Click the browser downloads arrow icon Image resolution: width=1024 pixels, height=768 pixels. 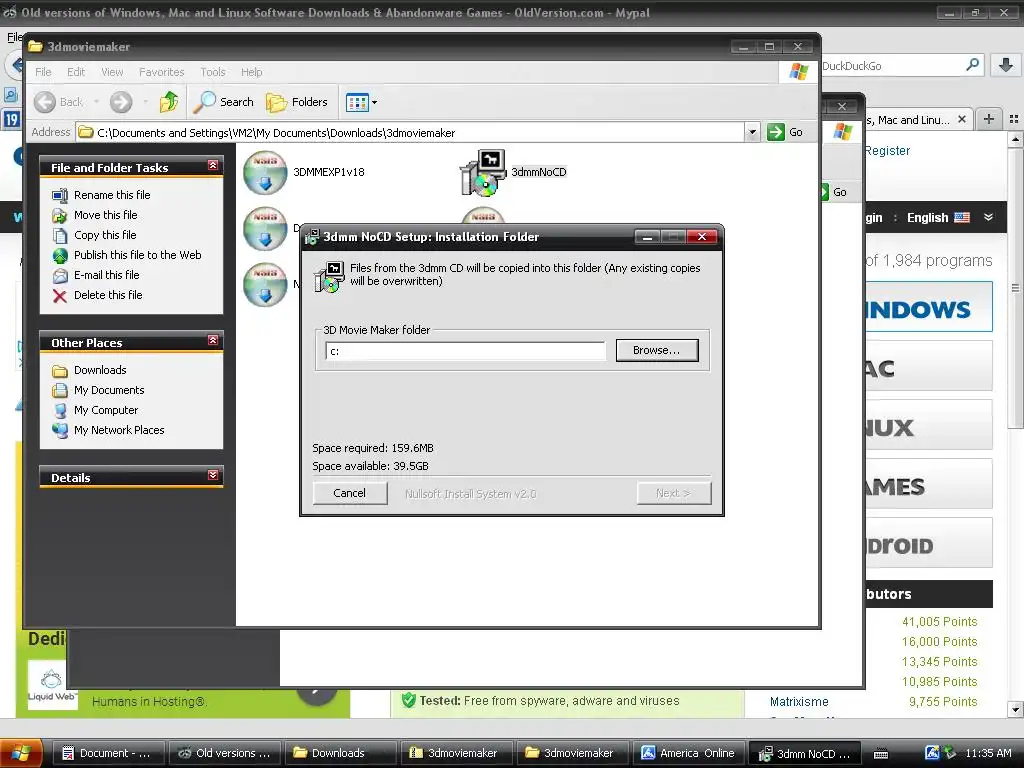[1006, 65]
